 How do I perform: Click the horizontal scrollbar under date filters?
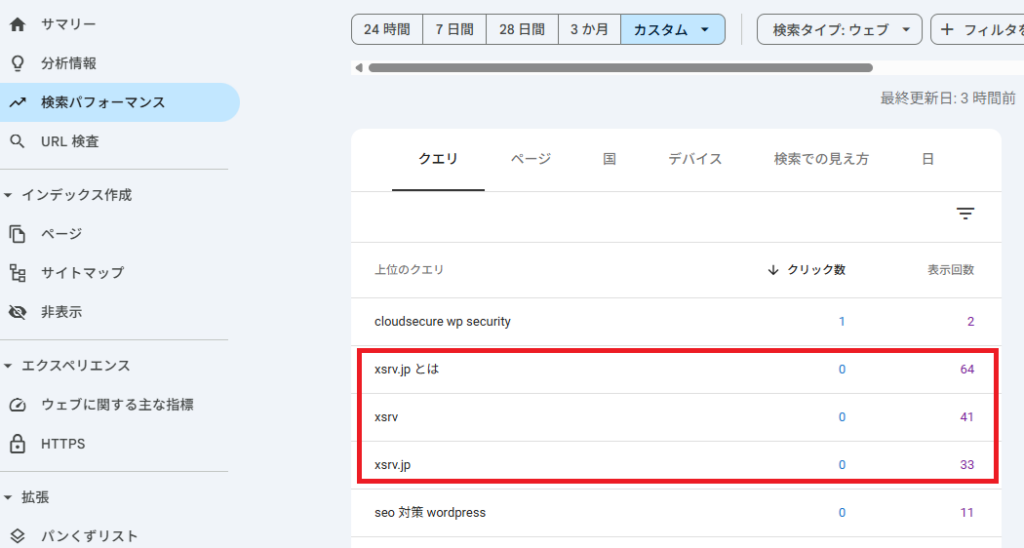(x=620, y=68)
